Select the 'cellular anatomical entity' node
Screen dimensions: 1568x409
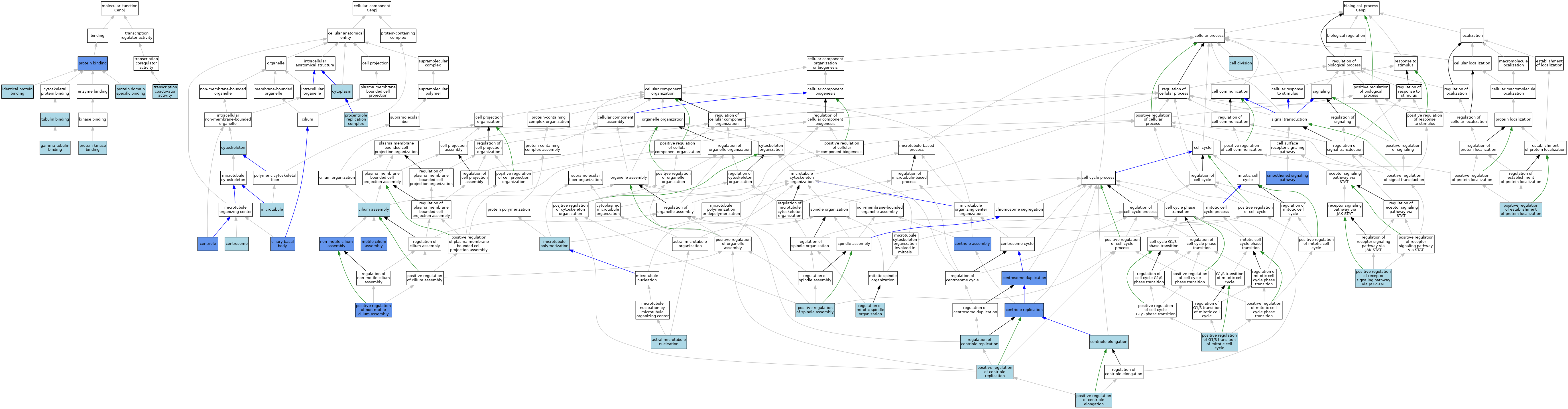point(346,35)
